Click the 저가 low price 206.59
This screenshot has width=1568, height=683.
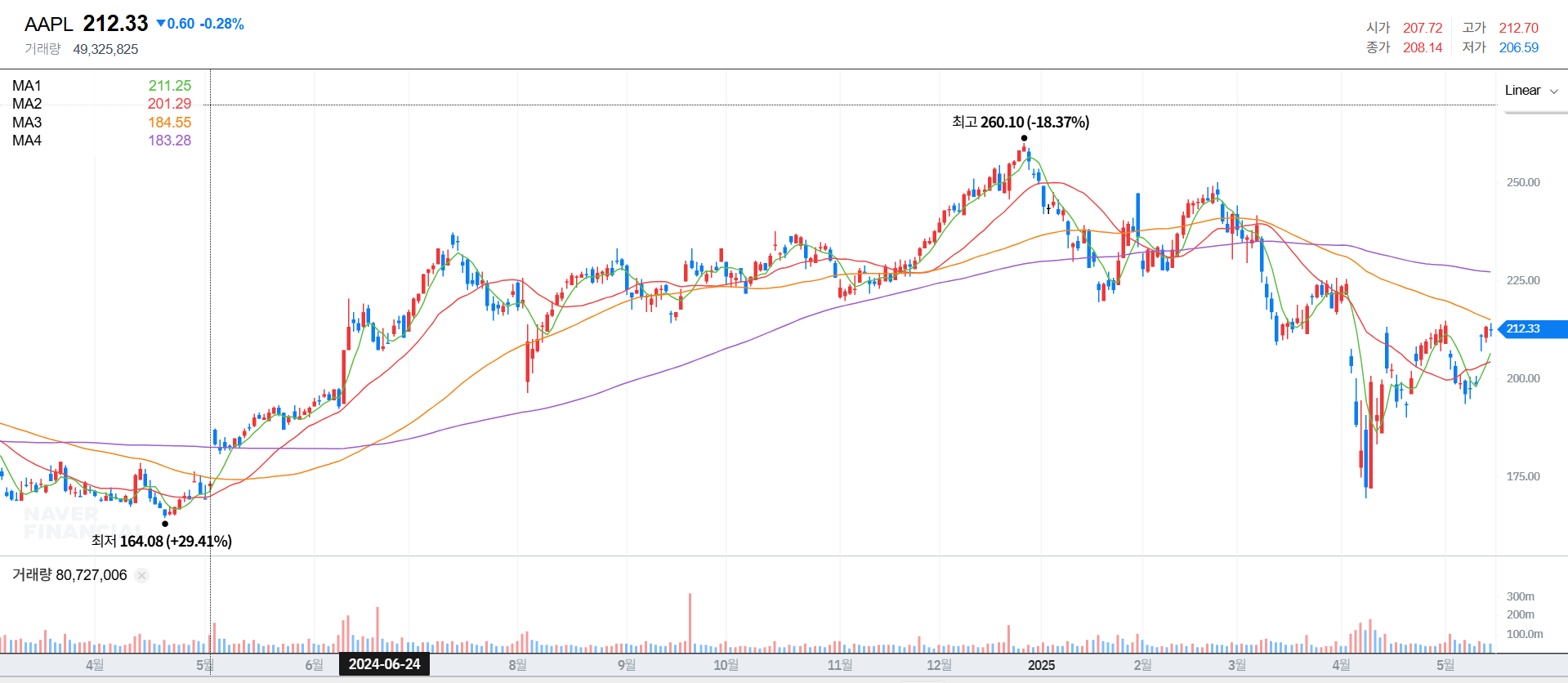tap(1518, 47)
